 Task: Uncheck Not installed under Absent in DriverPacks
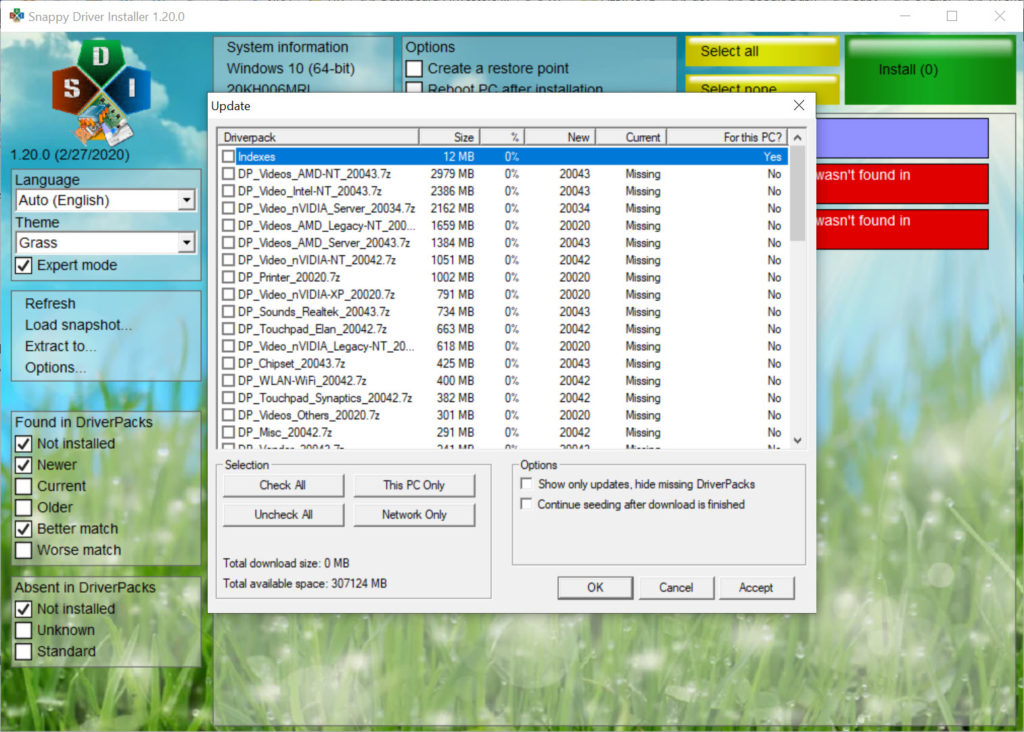pos(24,609)
